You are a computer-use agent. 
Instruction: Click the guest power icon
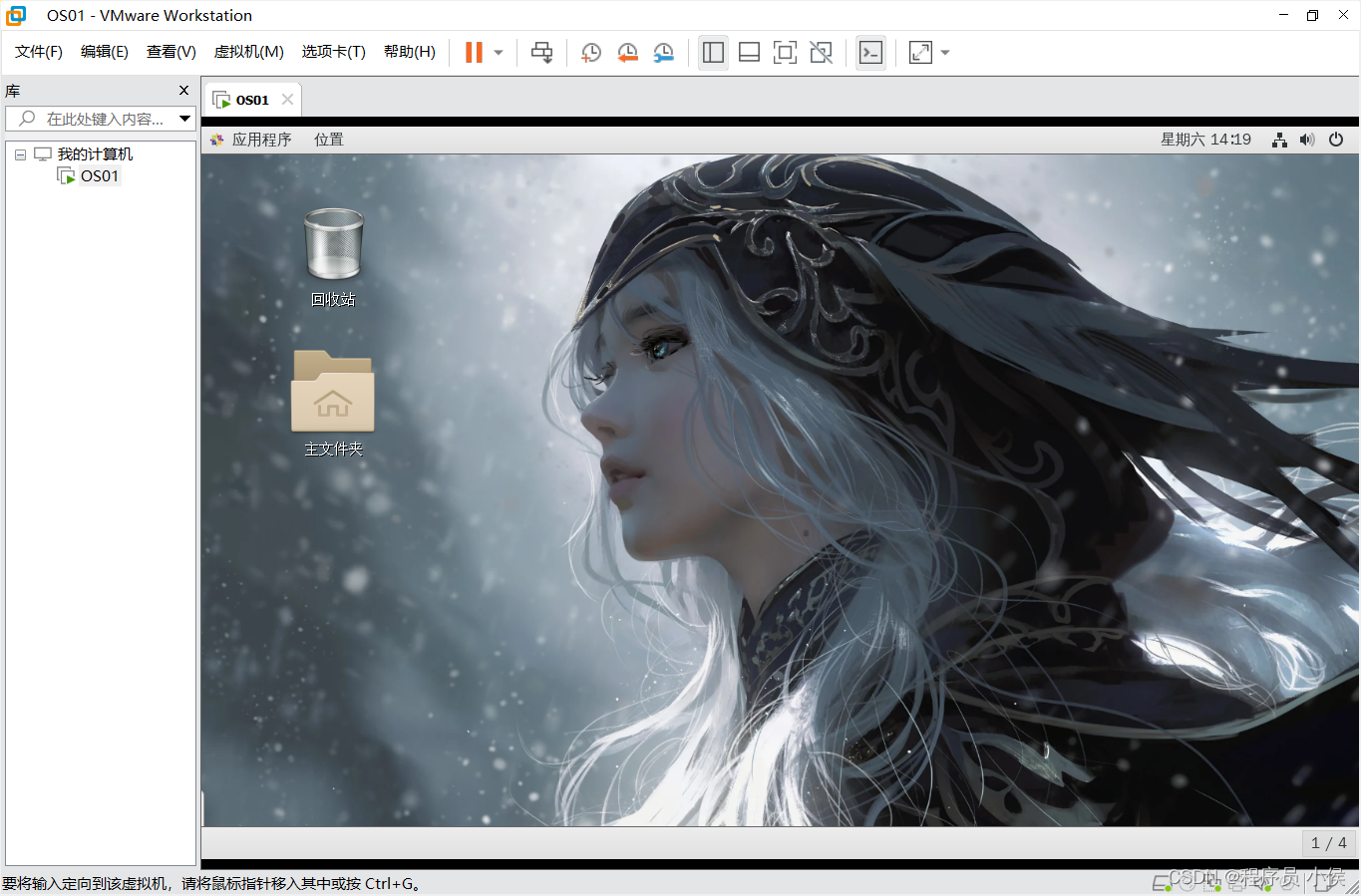pyautogui.click(x=1336, y=140)
